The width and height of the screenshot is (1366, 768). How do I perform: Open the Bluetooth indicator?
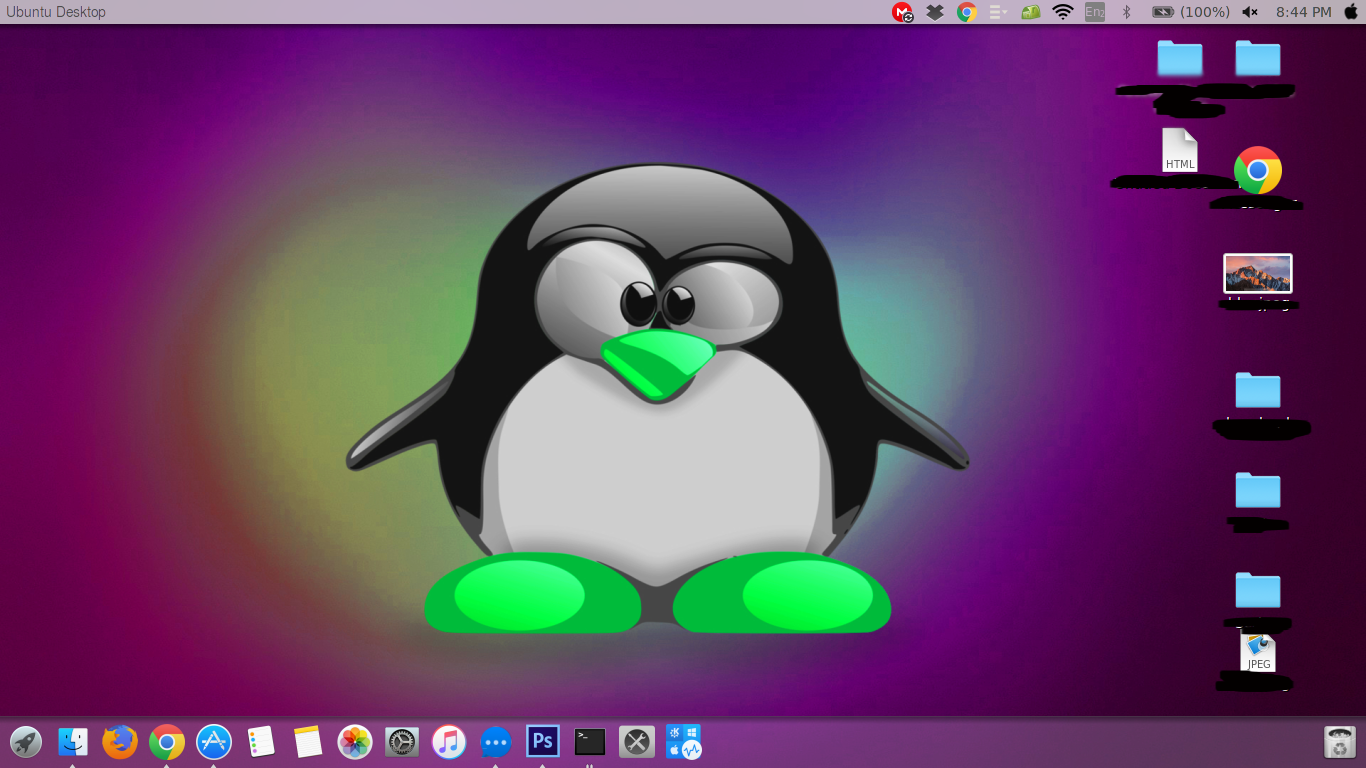pos(1126,12)
